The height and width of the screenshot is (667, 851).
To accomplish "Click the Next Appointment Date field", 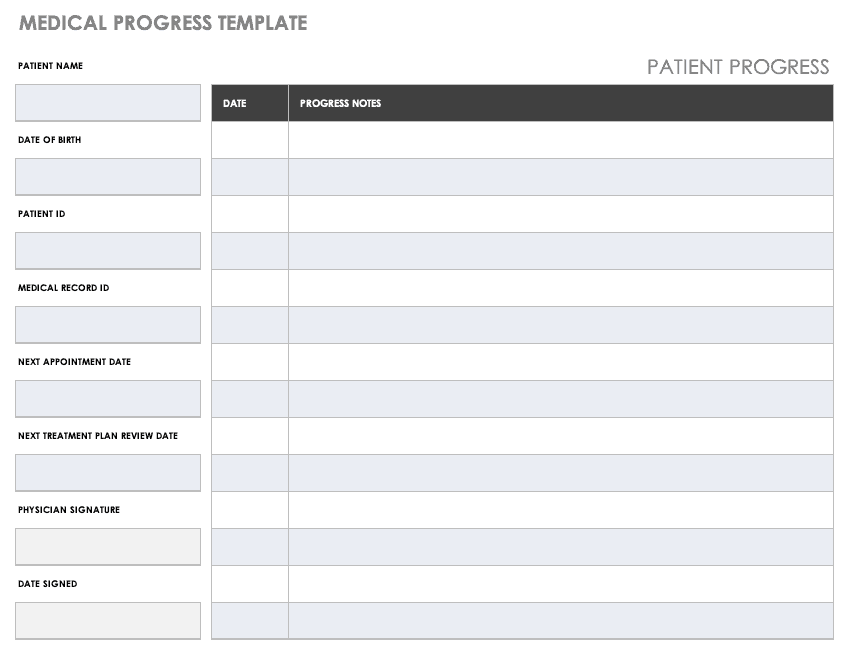I will 108,399.
